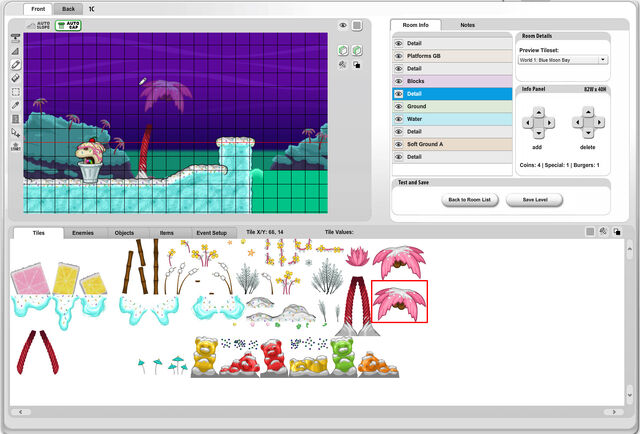Screen dimensions: 640x434
Task: Select the Water layer row
Action: tap(452, 119)
